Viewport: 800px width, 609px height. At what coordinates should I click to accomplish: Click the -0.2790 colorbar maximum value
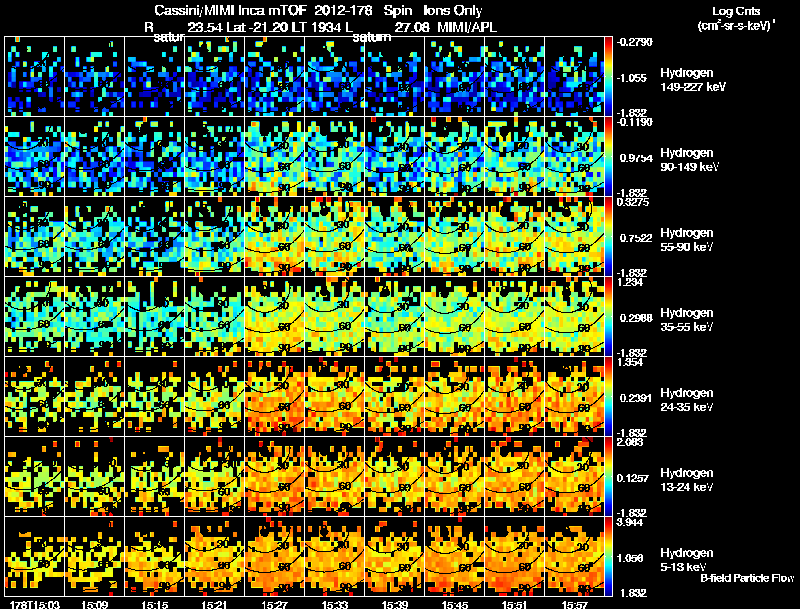pos(635,42)
